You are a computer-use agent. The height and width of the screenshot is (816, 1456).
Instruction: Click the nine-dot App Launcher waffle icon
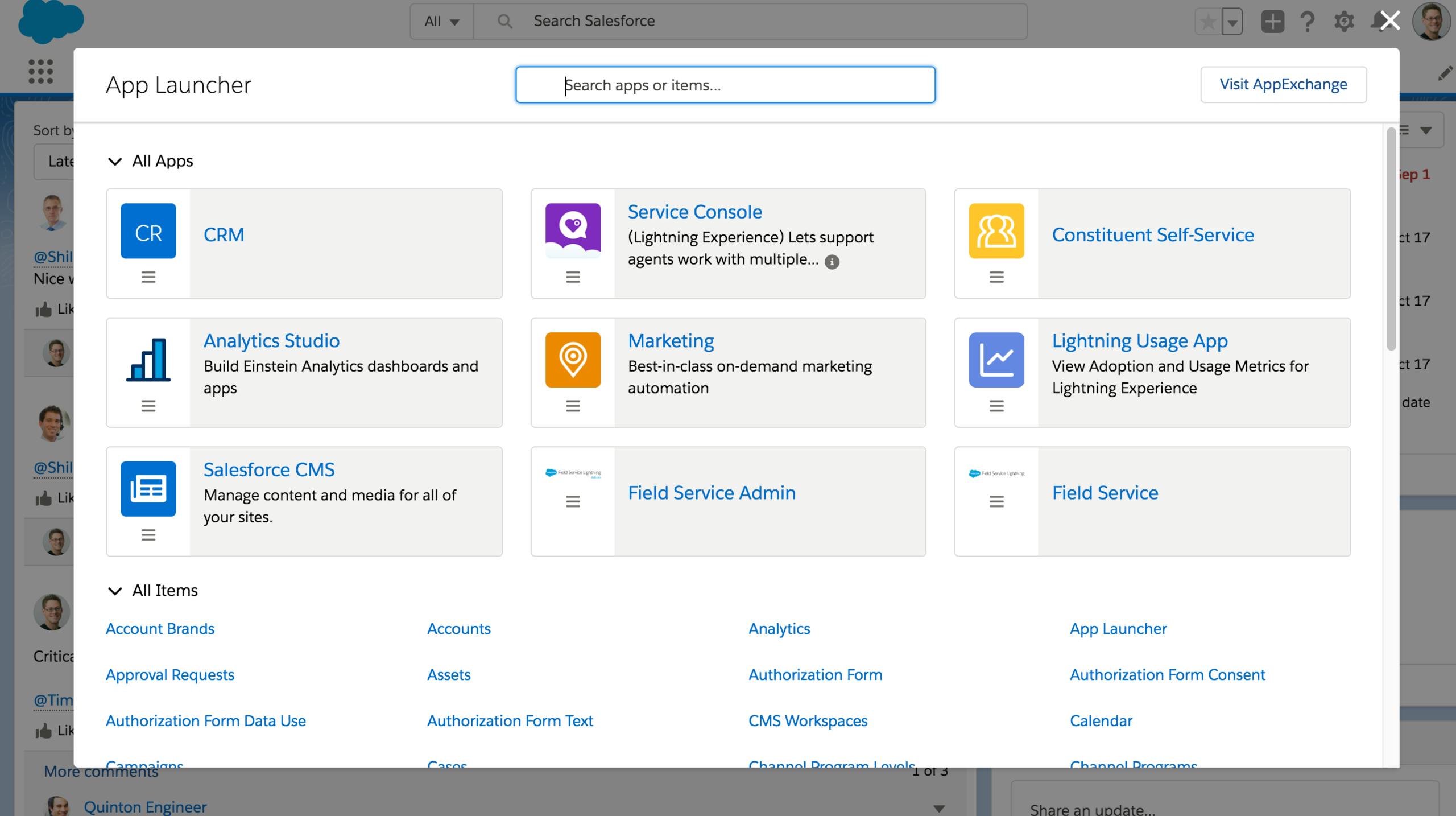41,71
